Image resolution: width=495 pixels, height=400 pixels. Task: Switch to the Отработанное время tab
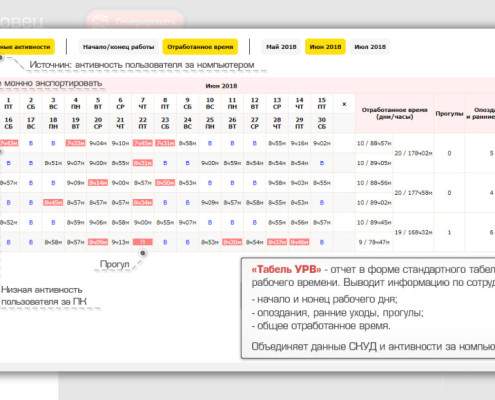[200, 47]
